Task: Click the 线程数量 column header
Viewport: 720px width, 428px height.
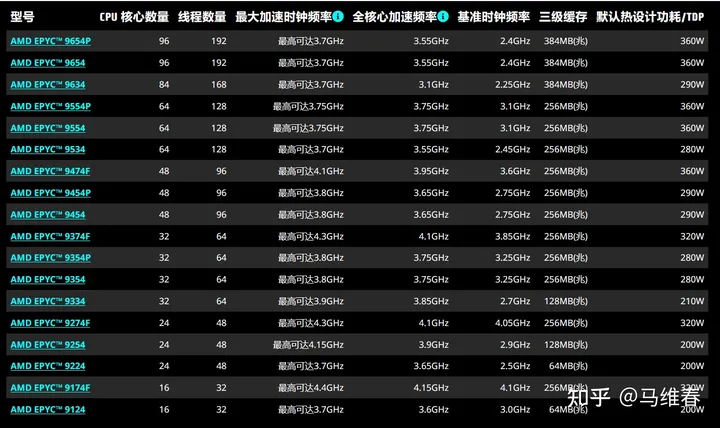Action: 202,17
